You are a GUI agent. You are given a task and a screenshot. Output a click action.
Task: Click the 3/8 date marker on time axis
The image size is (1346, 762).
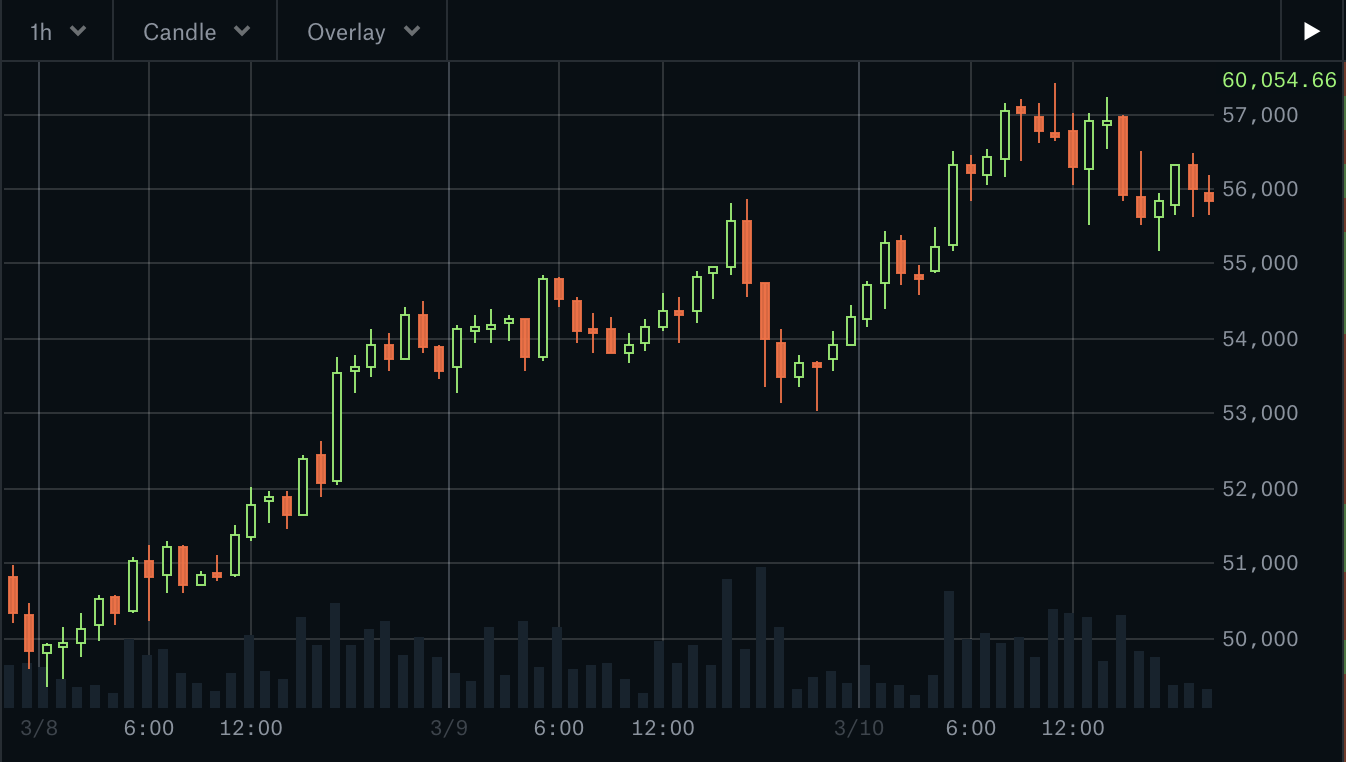[x=39, y=728]
